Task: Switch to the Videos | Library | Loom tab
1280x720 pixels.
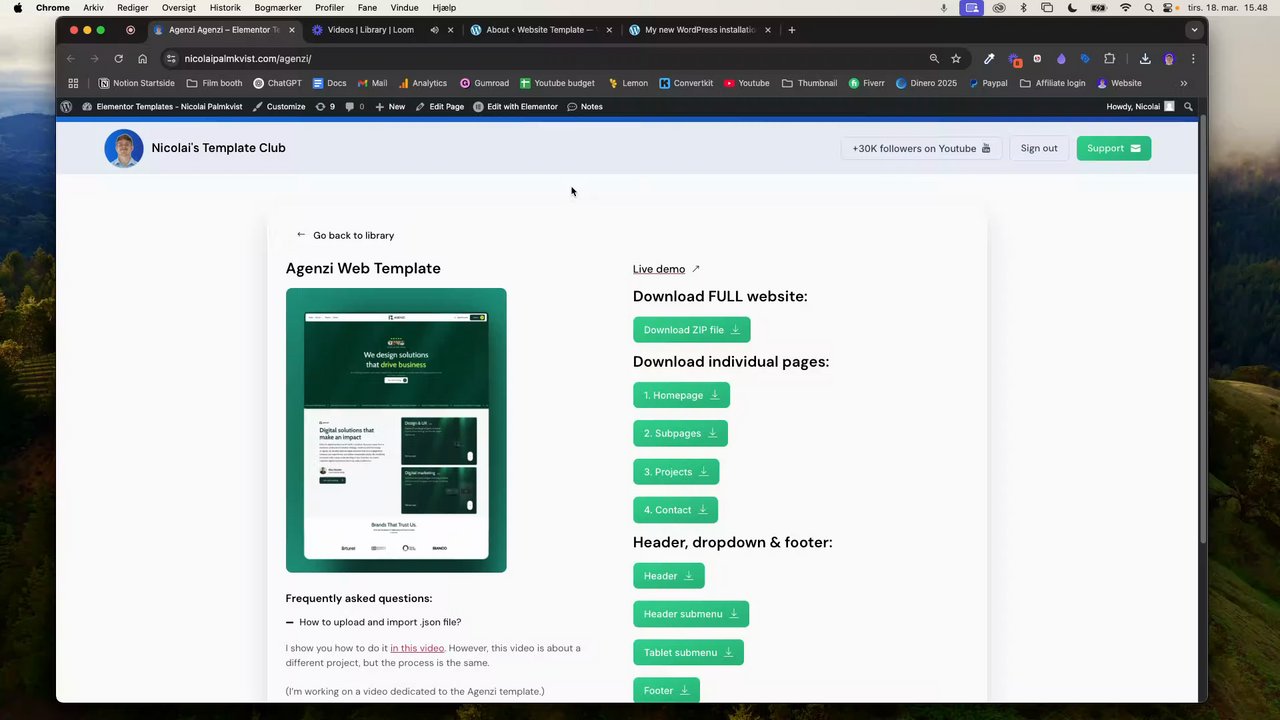Action: pyautogui.click(x=370, y=30)
